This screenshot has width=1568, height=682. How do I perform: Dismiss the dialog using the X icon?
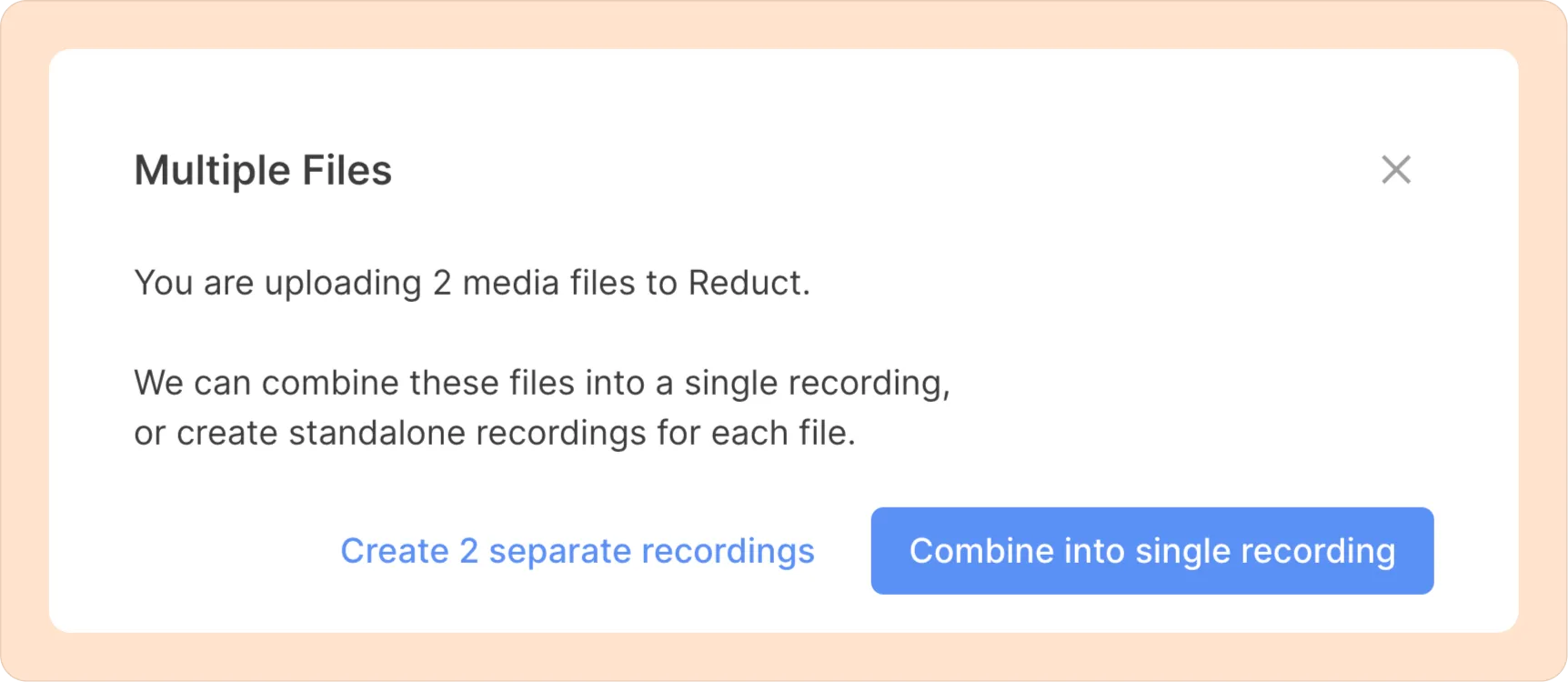pyautogui.click(x=1395, y=170)
